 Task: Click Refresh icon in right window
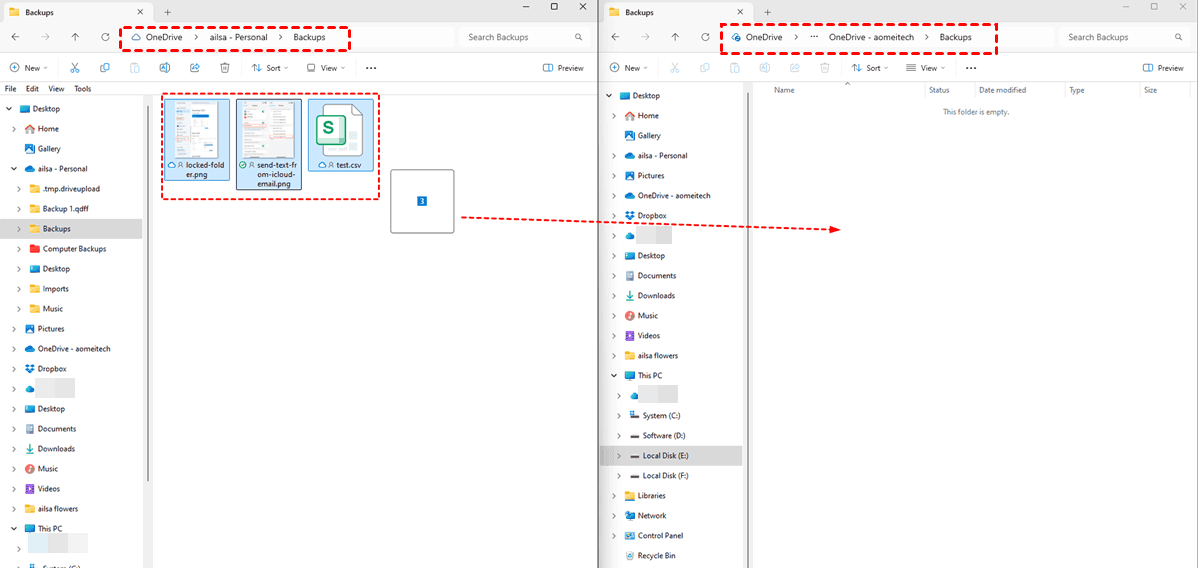[705, 37]
